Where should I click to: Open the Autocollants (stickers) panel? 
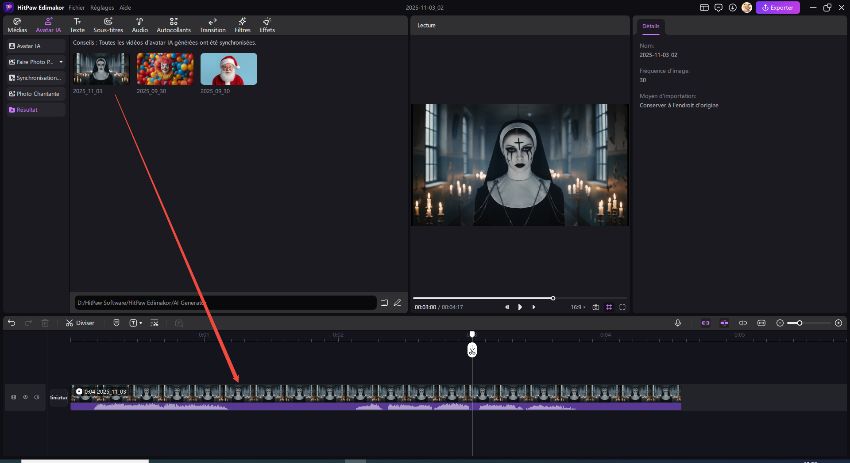[x=173, y=25]
